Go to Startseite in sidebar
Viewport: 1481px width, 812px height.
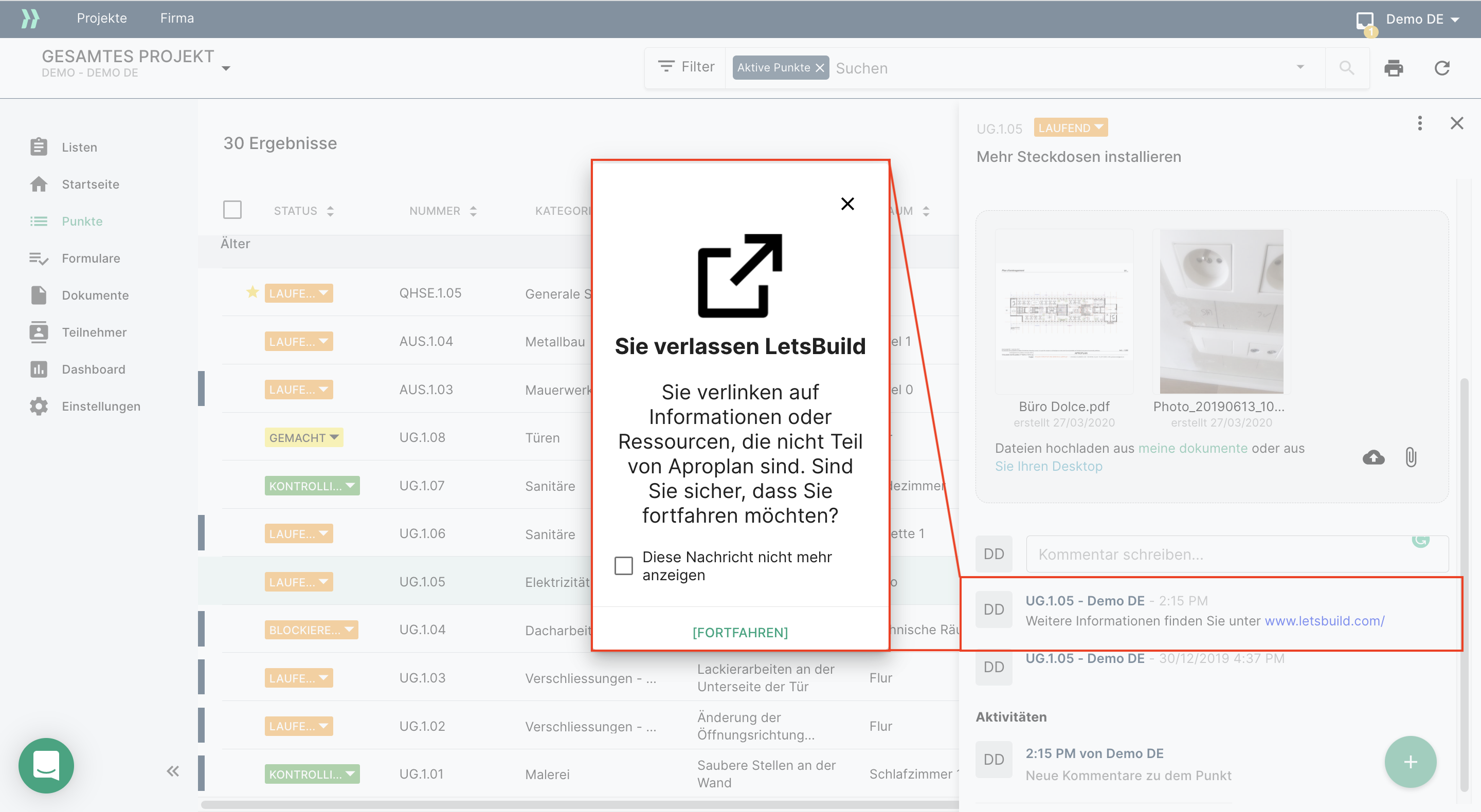pyautogui.click(x=75, y=184)
